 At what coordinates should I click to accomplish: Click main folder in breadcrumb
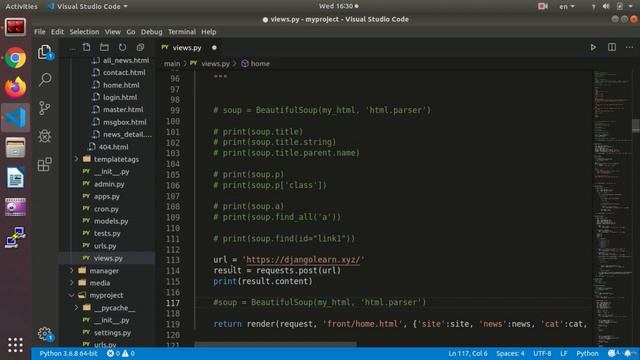(172, 64)
